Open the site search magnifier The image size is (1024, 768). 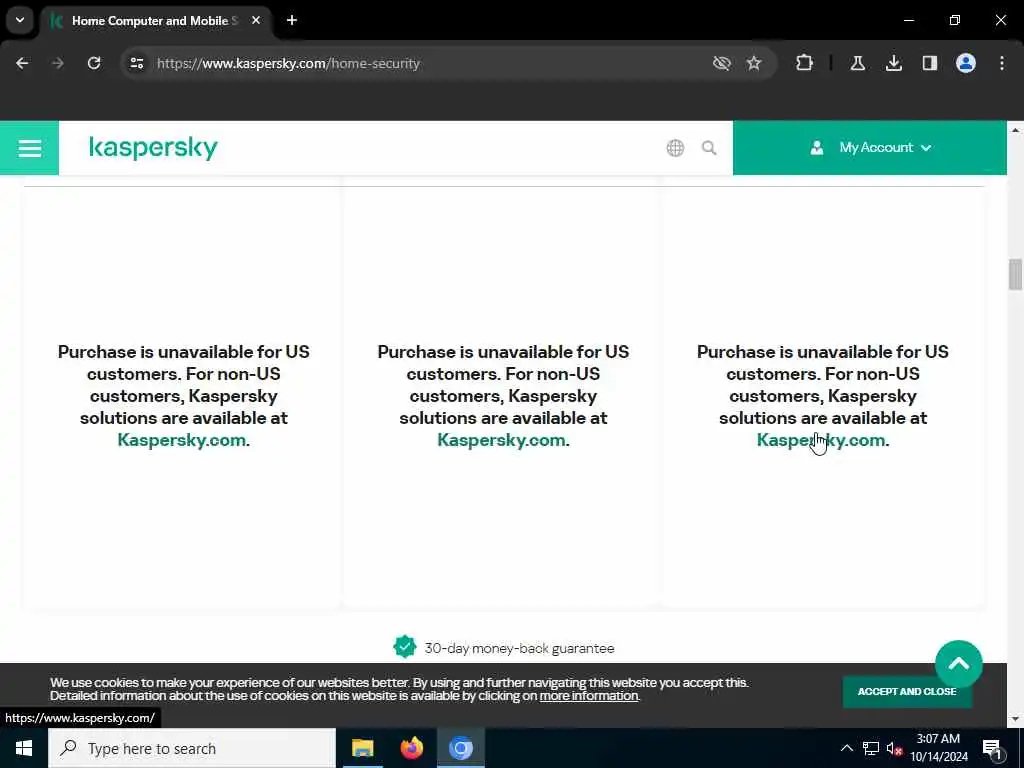tap(709, 148)
